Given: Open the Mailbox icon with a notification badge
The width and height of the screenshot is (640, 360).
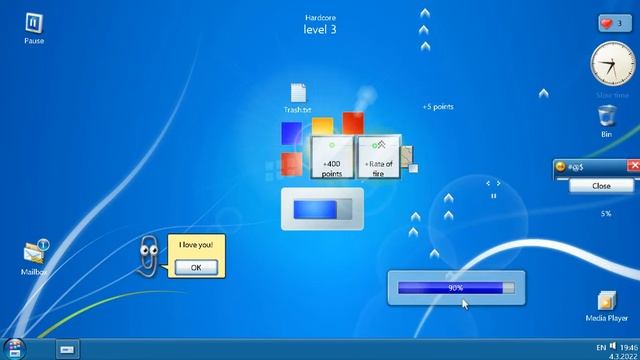Looking at the screenshot, I should click(36, 252).
